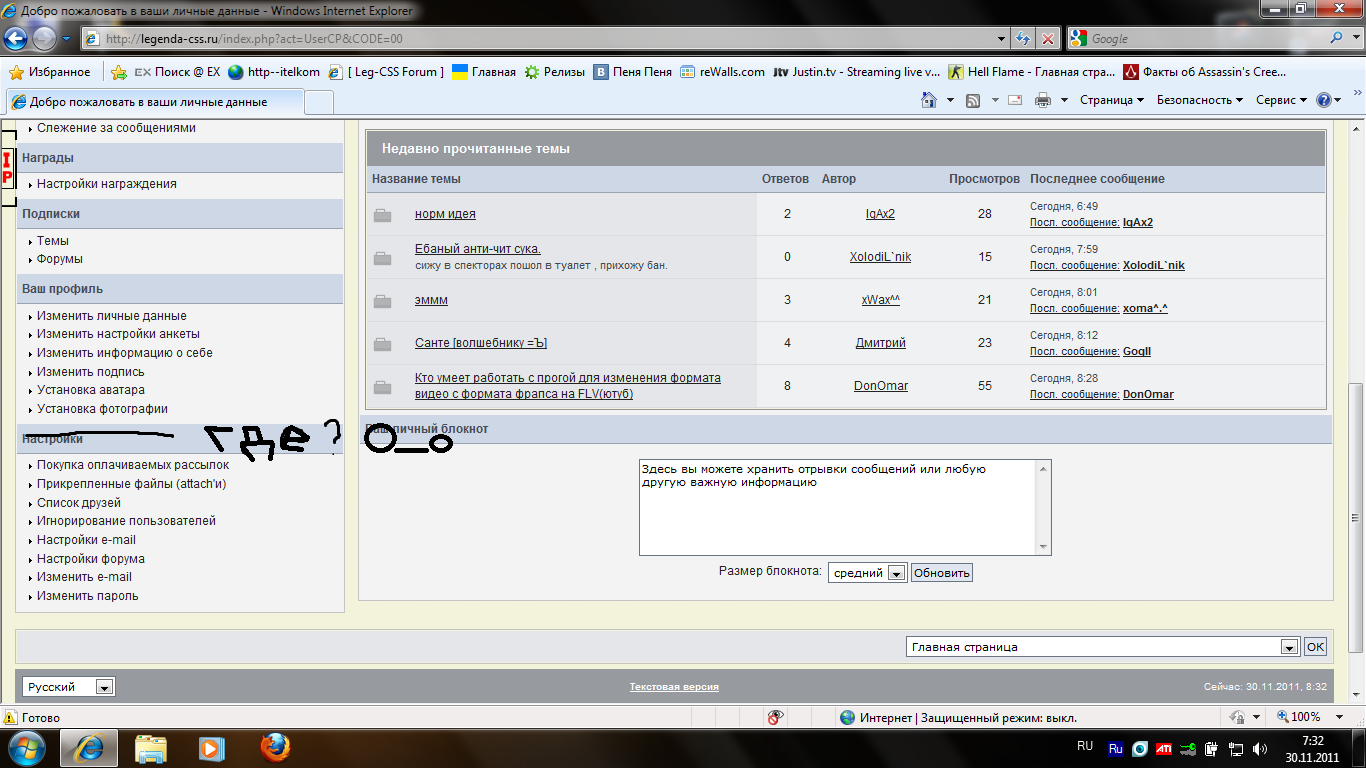The height and width of the screenshot is (768, 1366).
Task: Click the Google search input field
Action: pos(1208,39)
